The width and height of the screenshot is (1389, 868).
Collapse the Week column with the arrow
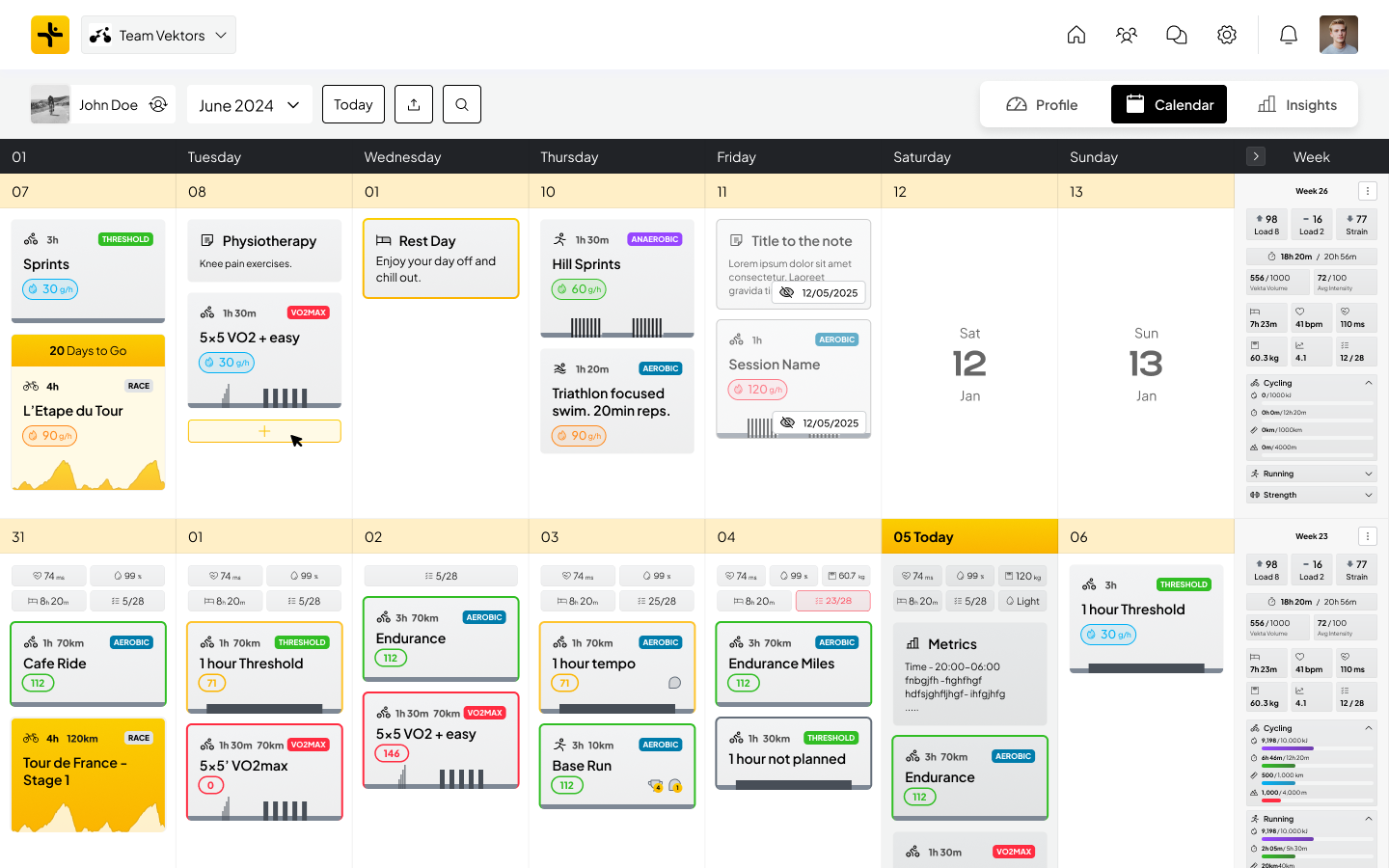click(1255, 156)
